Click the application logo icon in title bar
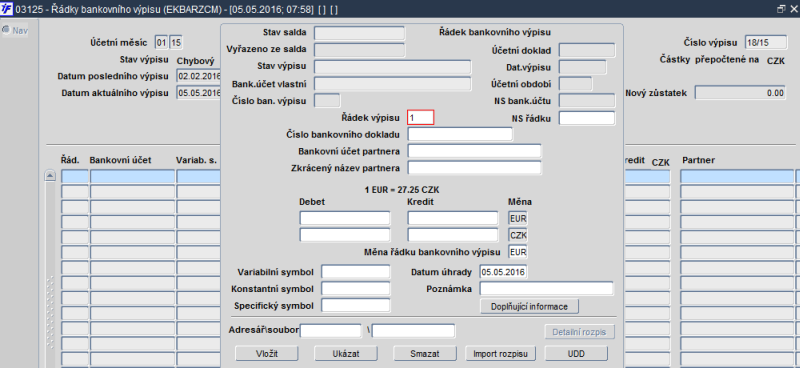The image size is (800, 368). tap(7, 9)
